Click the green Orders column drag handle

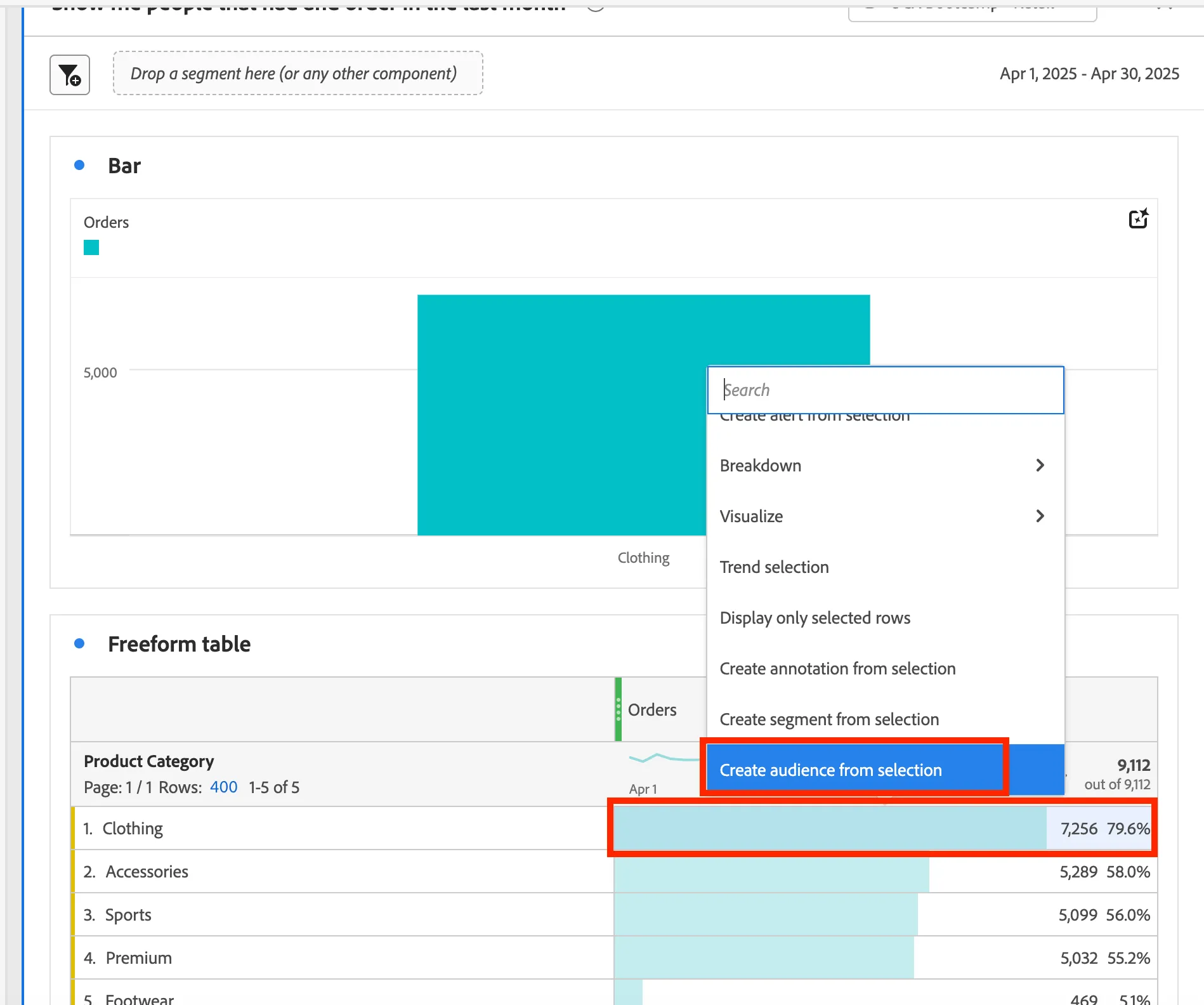click(618, 709)
